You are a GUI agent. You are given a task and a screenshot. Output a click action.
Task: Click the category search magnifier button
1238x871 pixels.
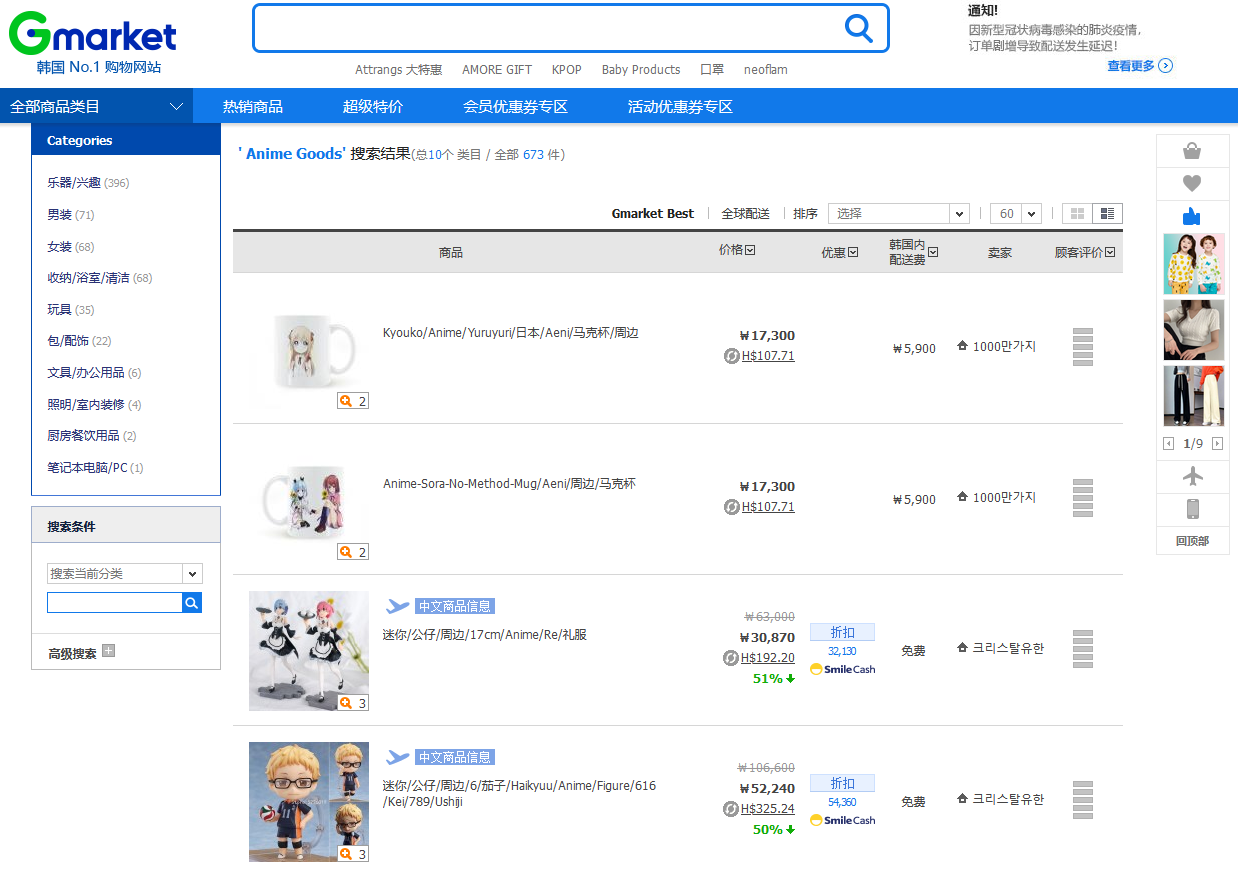[x=192, y=602]
